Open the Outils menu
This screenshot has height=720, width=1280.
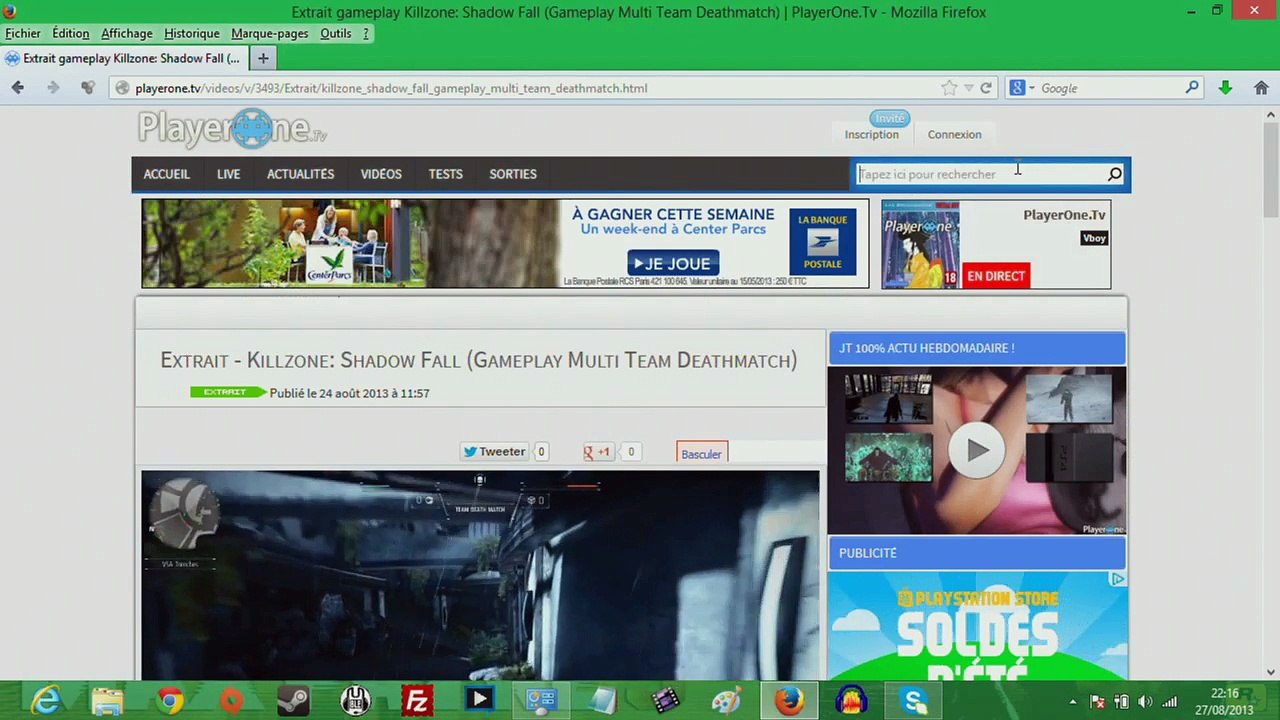(x=336, y=33)
